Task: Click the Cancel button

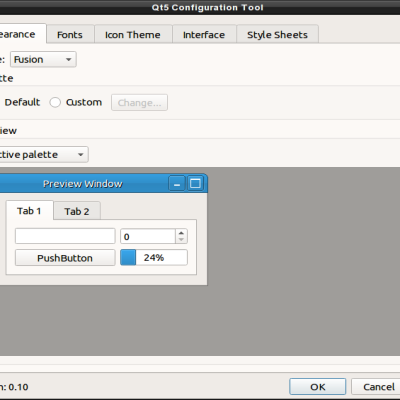Action: tap(376, 387)
